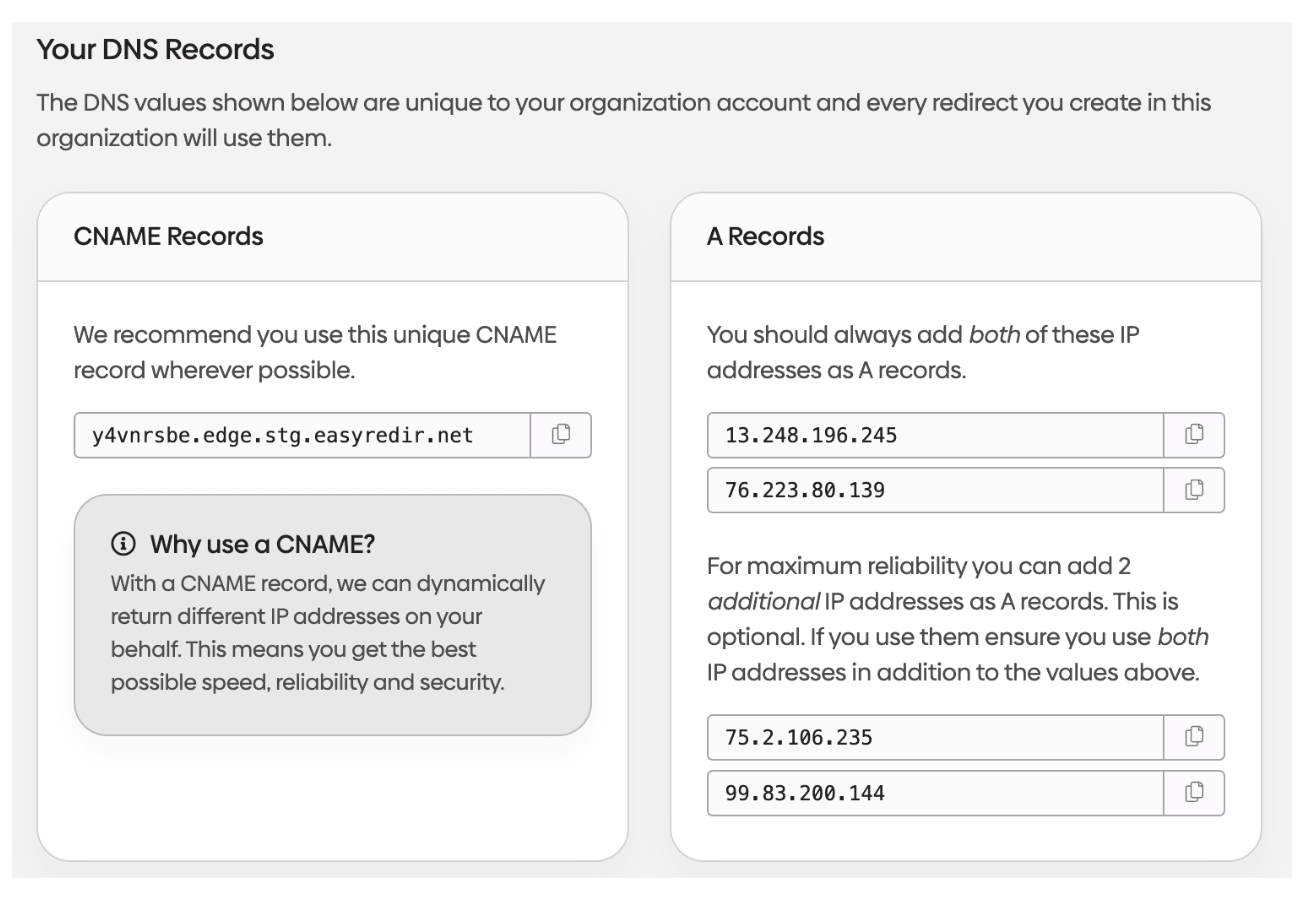
Task: Click the Why use a CNAME? title
Action: [262, 545]
